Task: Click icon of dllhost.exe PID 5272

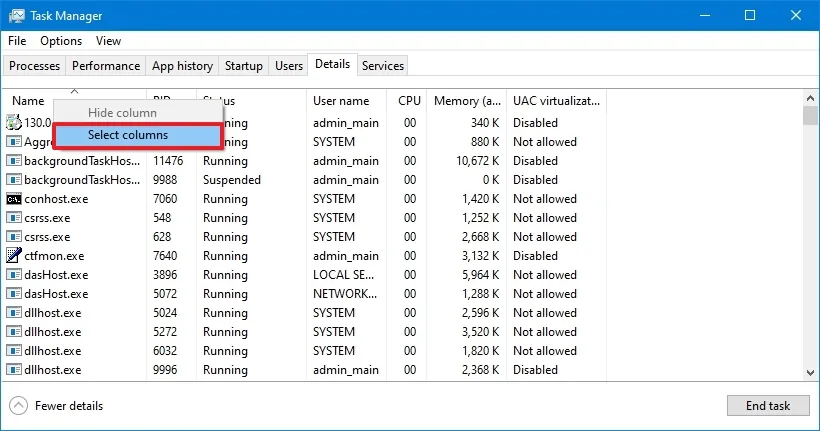Action: pyautogui.click(x=14, y=332)
